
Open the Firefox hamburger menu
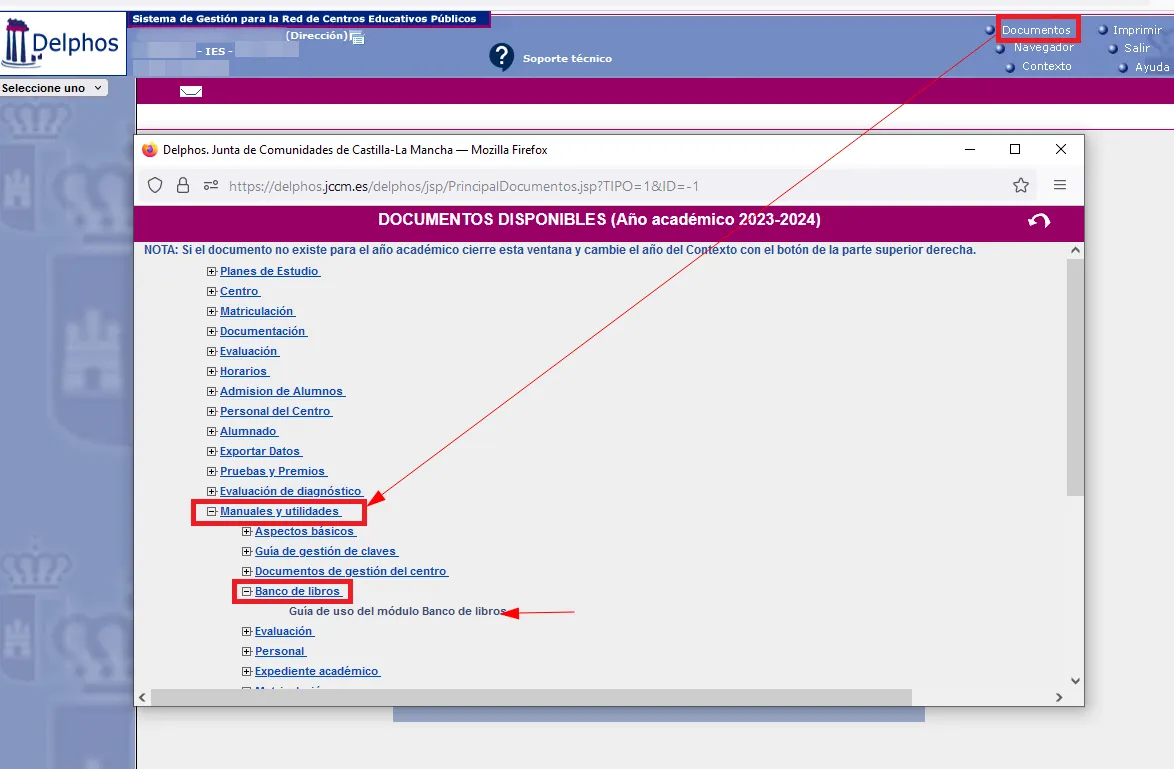coord(1060,185)
